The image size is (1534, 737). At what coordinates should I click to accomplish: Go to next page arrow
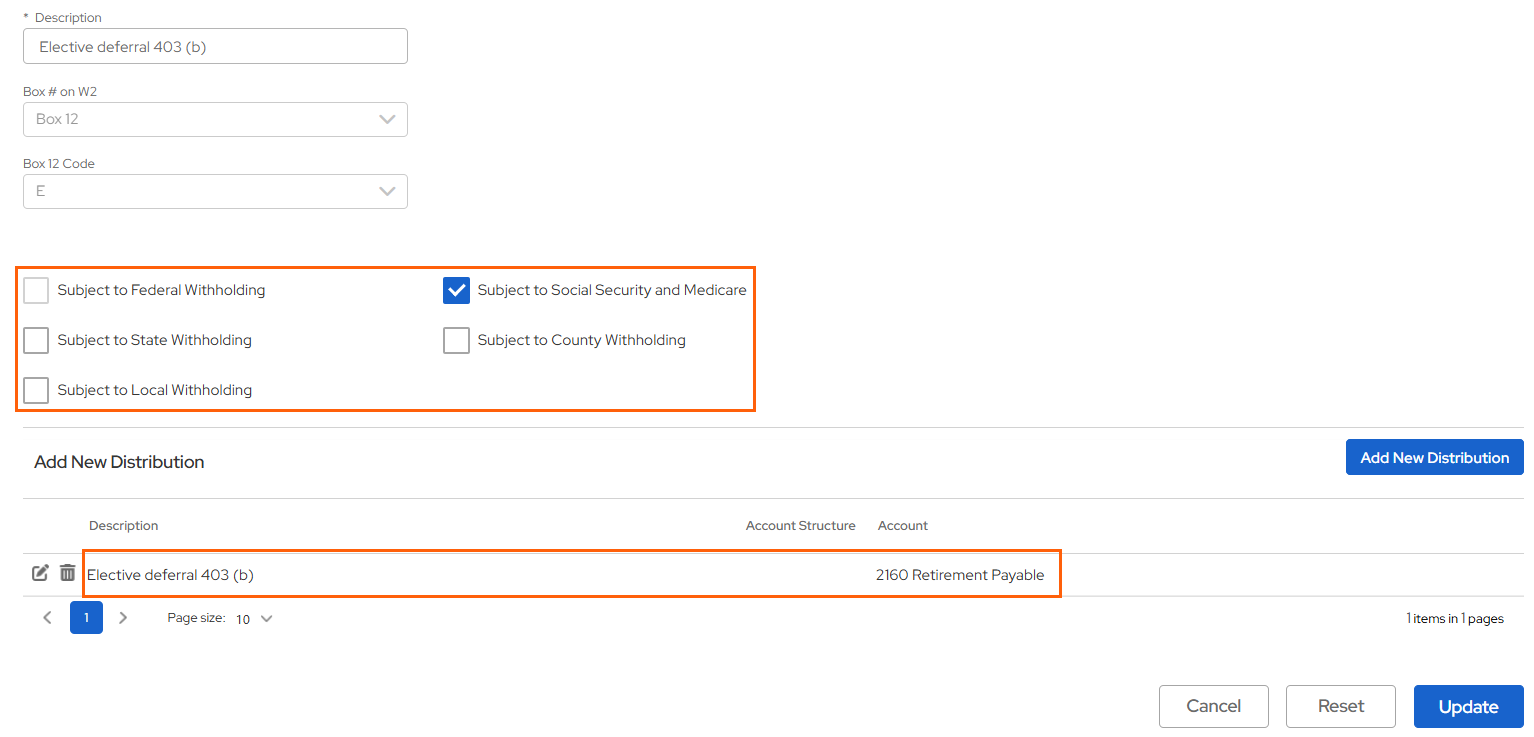123,618
